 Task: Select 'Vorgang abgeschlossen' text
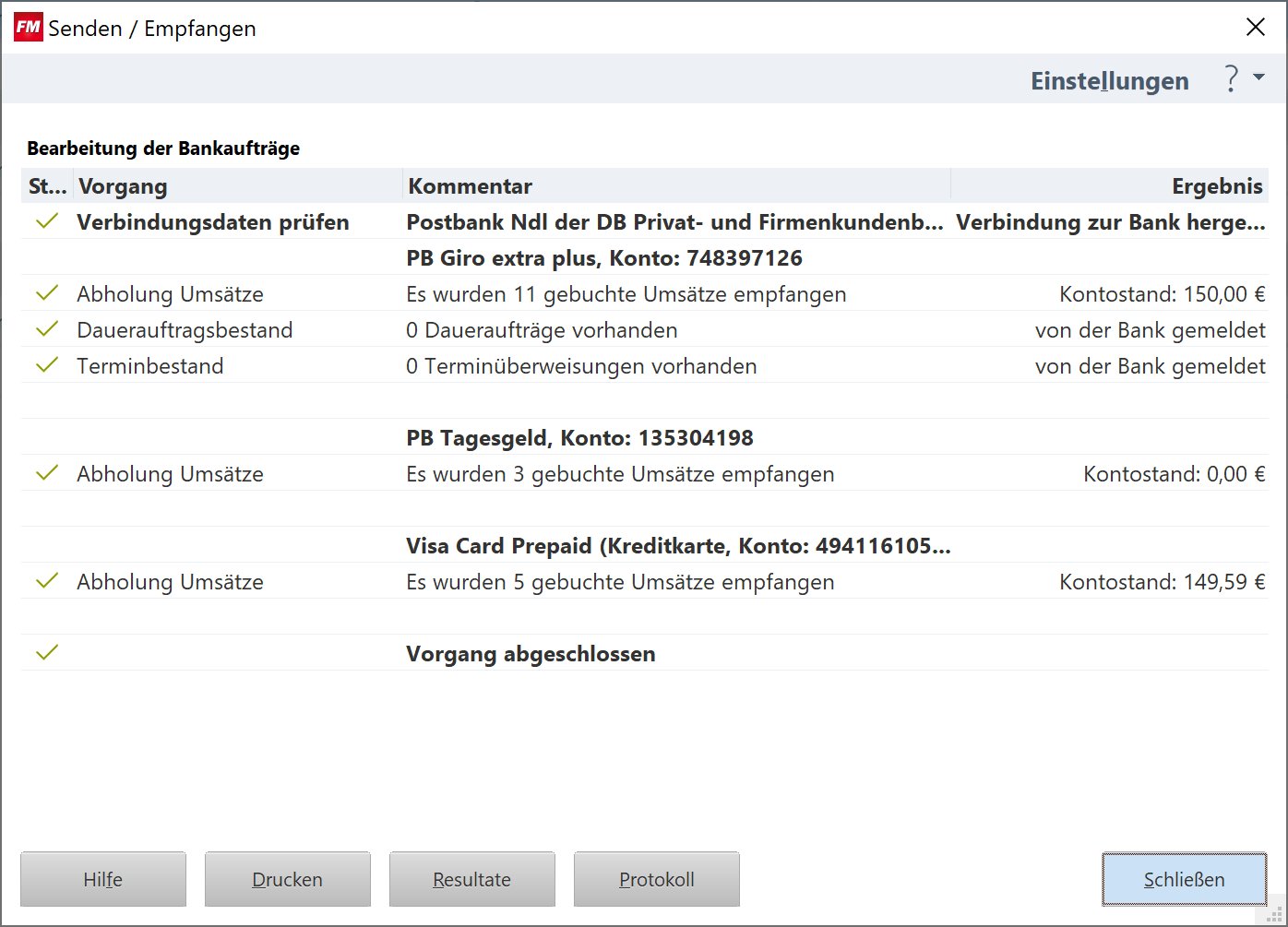coord(531,654)
